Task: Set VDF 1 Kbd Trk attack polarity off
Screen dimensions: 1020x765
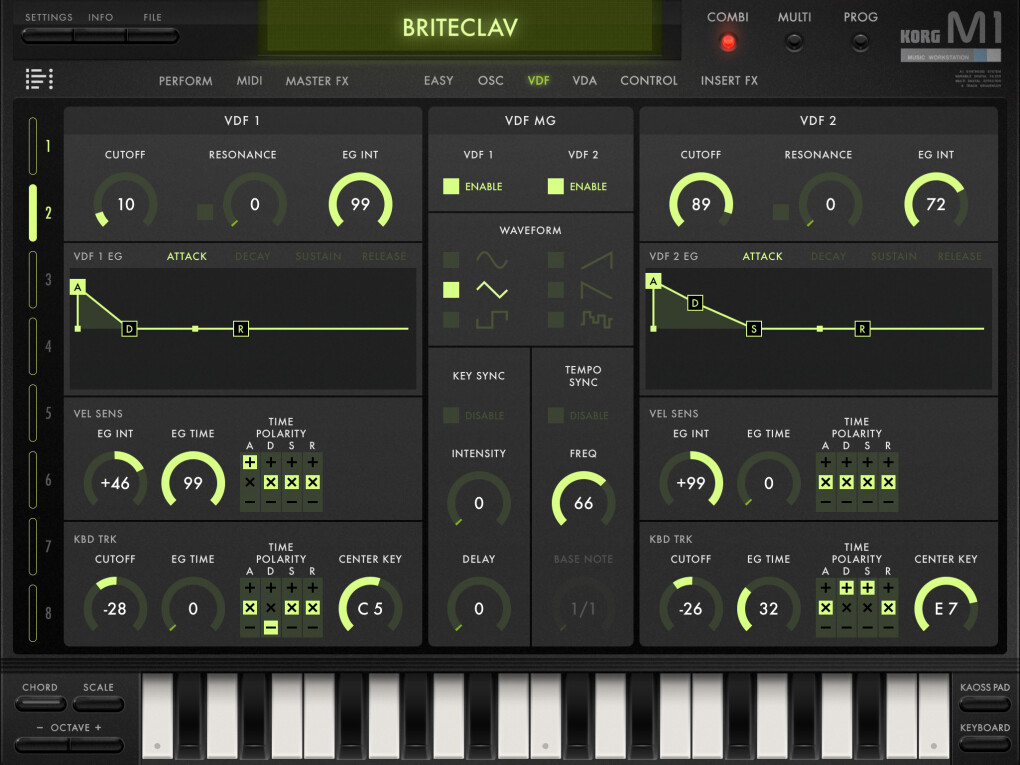Action: pos(250,608)
